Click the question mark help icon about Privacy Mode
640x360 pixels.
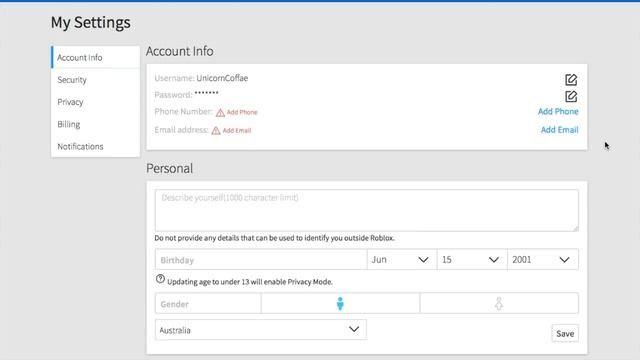point(160,279)
